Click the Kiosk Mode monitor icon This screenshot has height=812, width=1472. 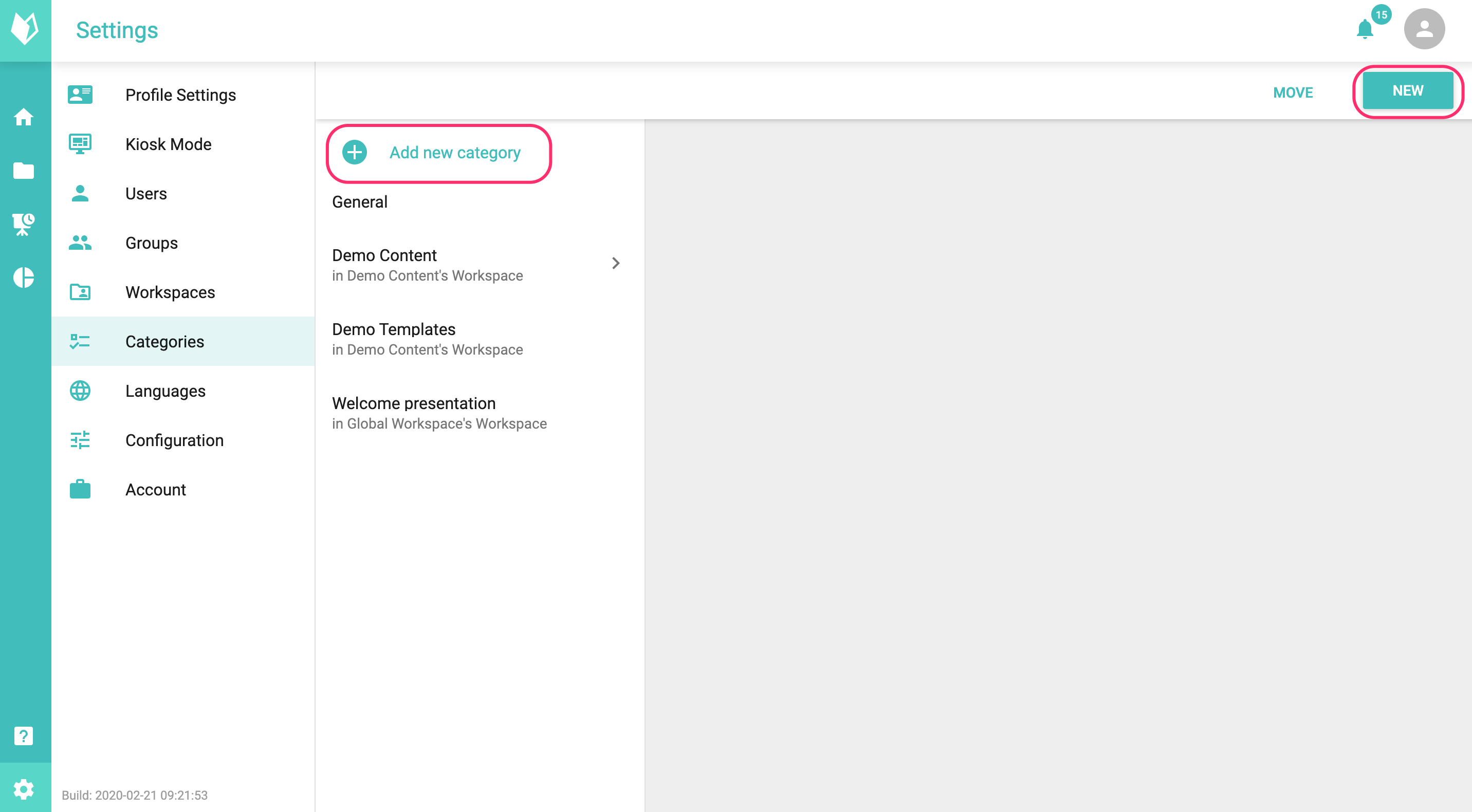click(80, 143)
